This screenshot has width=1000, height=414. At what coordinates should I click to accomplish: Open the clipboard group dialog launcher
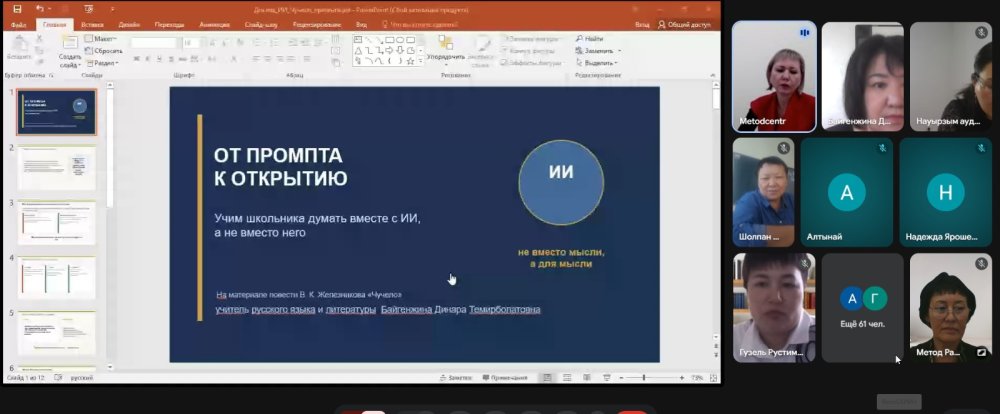51,75
